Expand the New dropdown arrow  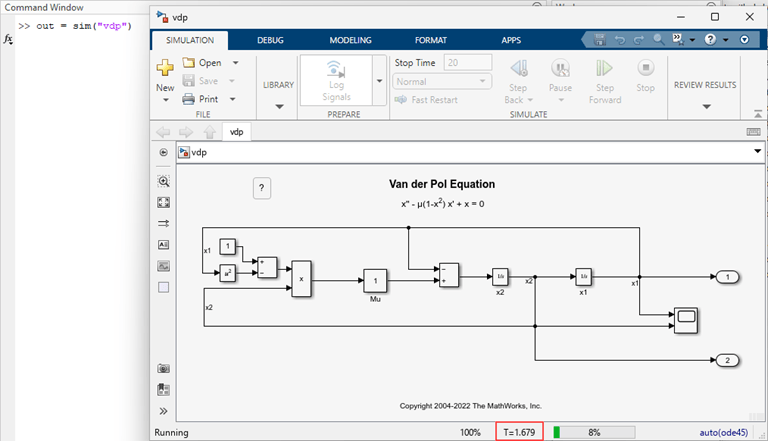pyautogui.click(x=166, y=100)
